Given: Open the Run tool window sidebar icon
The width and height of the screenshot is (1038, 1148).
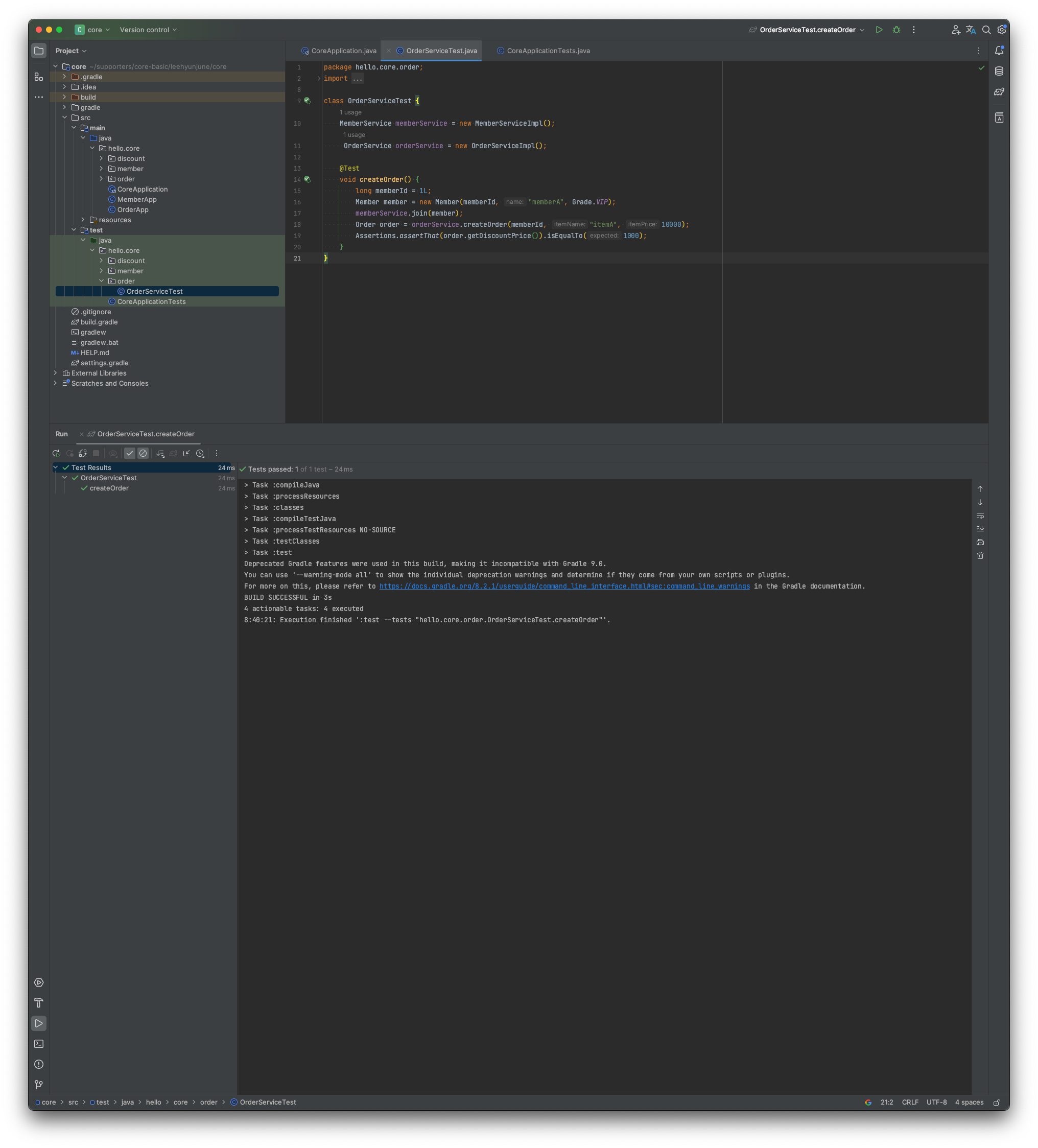Looking at the screenshot, I should tap(39, 1023).
